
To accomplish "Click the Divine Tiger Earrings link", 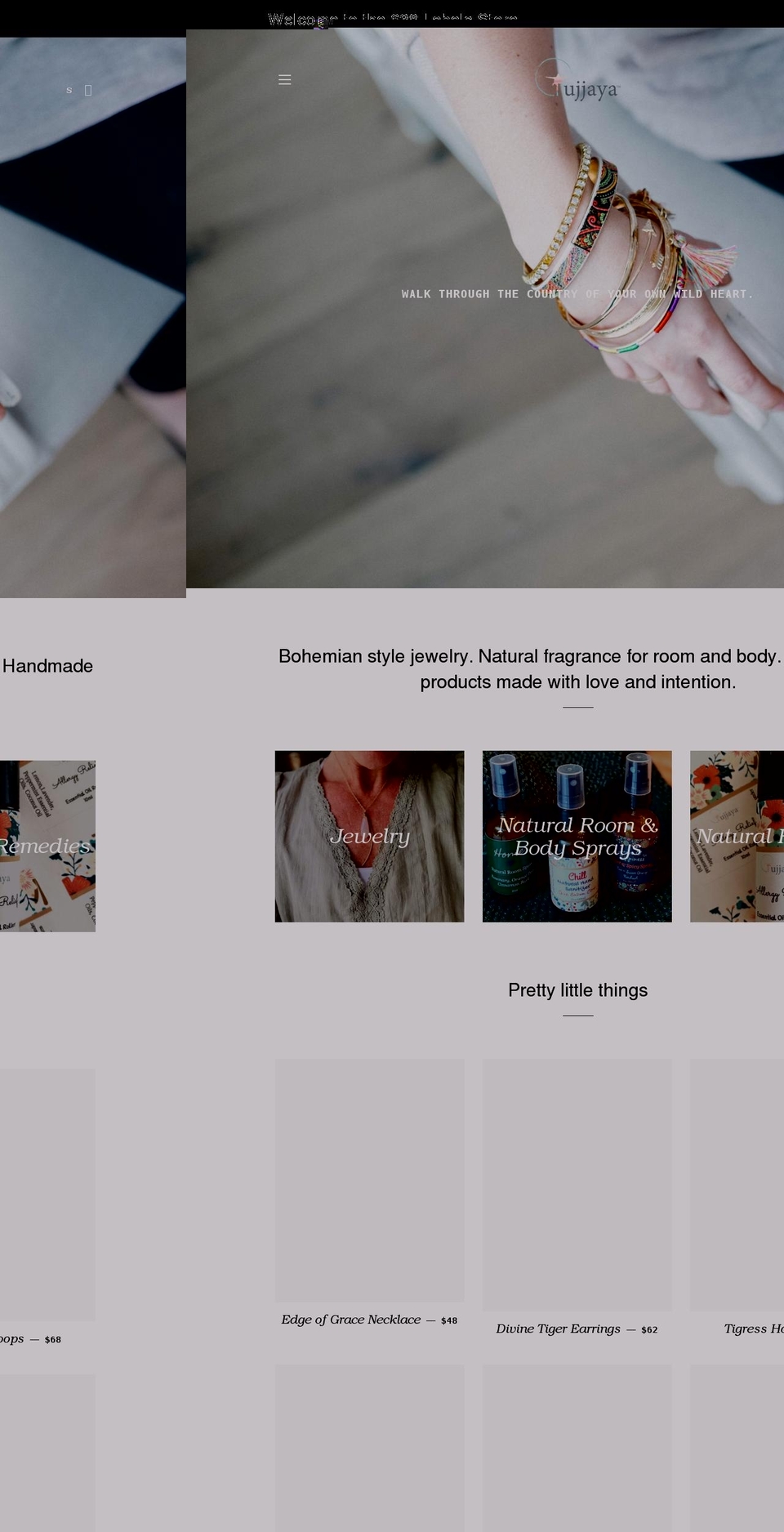I will tap(558, 1329).
